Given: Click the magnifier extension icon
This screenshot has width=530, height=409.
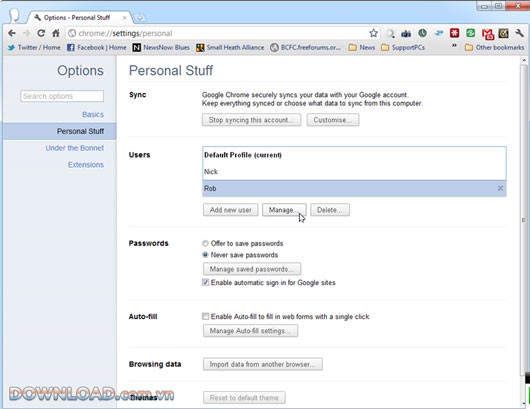Looking at the screenshot, I should (390, 33).
